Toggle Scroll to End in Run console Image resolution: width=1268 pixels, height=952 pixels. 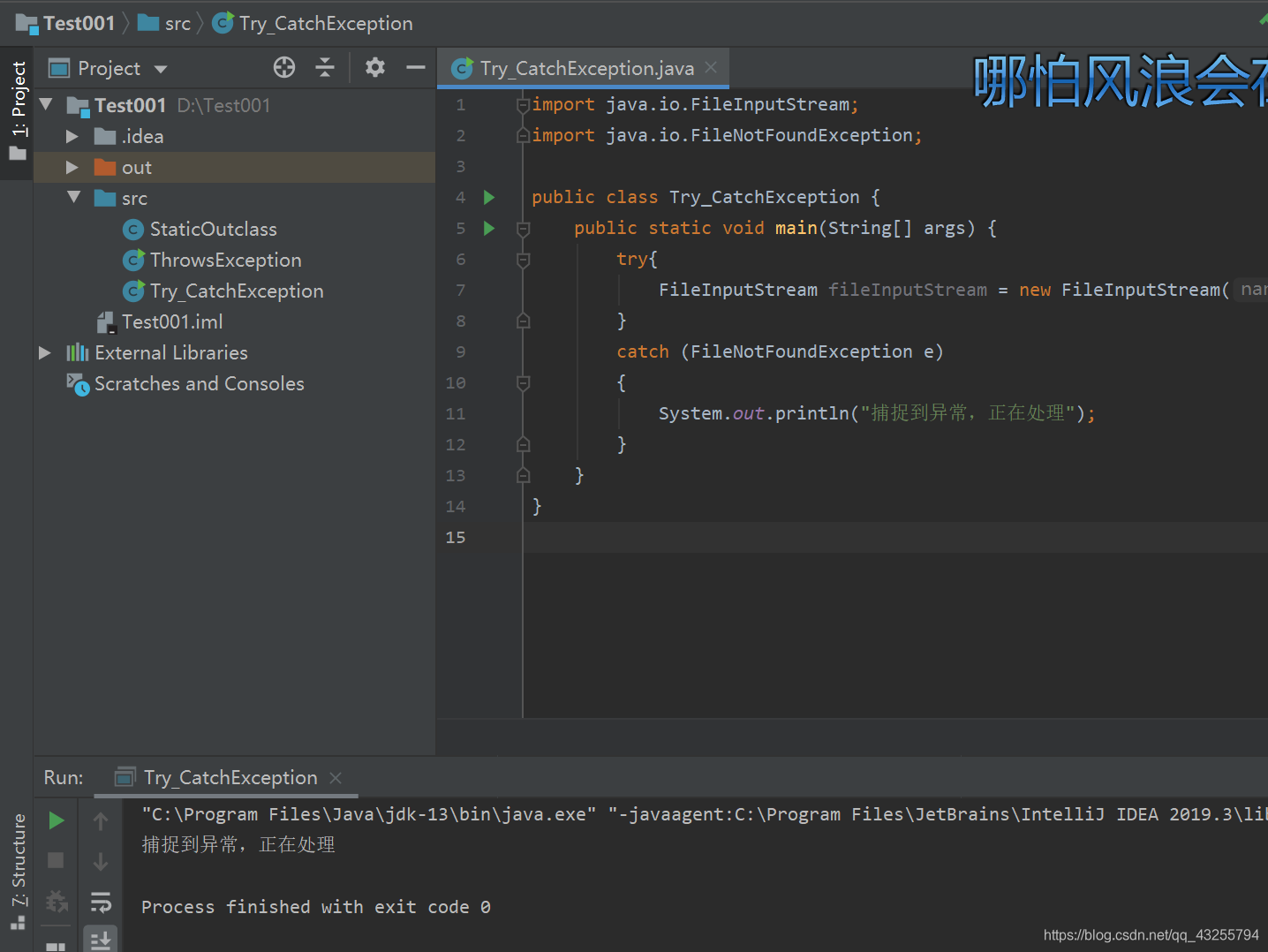[101, 940]
